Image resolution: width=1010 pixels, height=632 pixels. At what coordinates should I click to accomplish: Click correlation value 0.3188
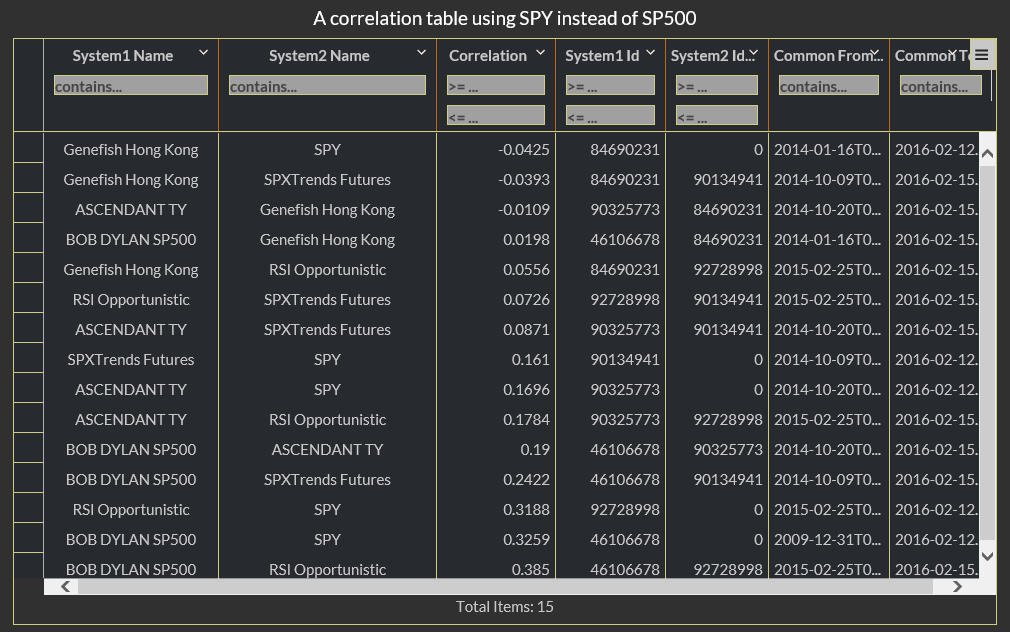(x=526, y=509)
